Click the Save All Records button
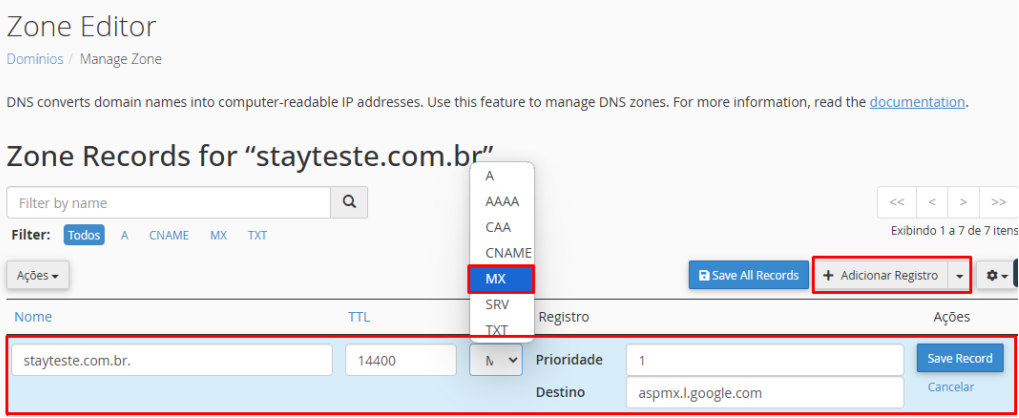Screen dimensions: 1019x418 (x=747, y=275)
